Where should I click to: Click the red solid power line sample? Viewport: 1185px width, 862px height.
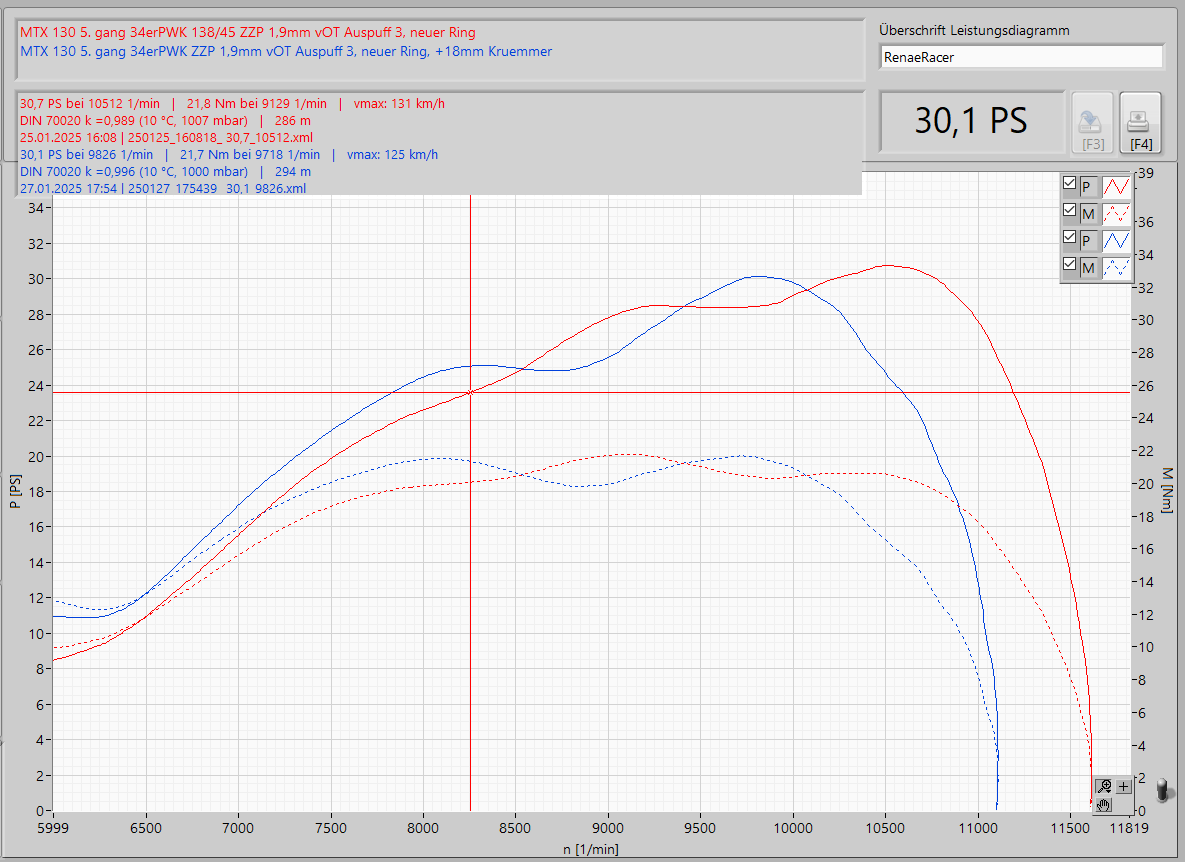[1116, 185]
